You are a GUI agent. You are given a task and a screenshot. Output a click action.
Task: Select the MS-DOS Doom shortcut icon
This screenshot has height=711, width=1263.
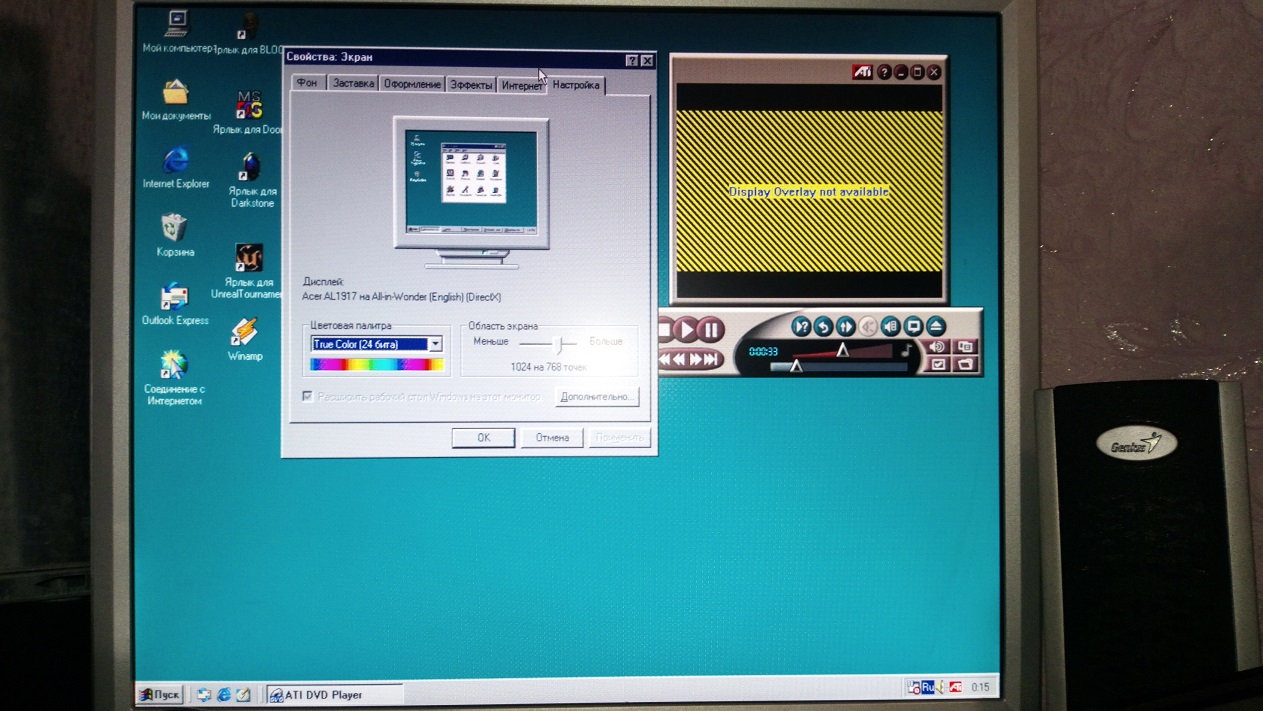point(249,111)
